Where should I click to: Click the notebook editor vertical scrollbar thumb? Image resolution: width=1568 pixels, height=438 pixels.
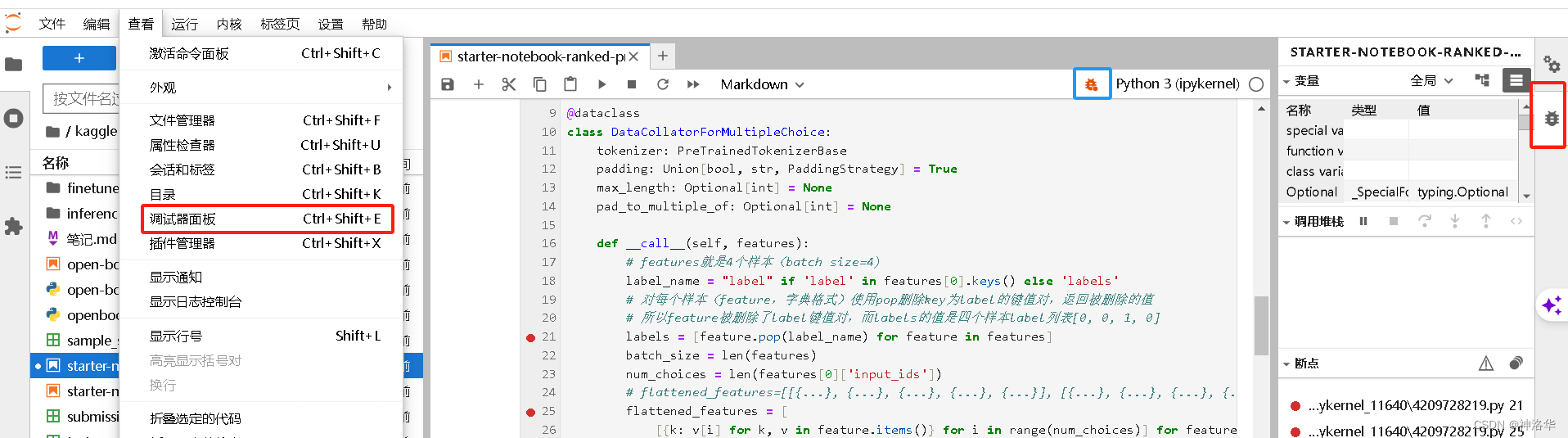pos(1261,326)
